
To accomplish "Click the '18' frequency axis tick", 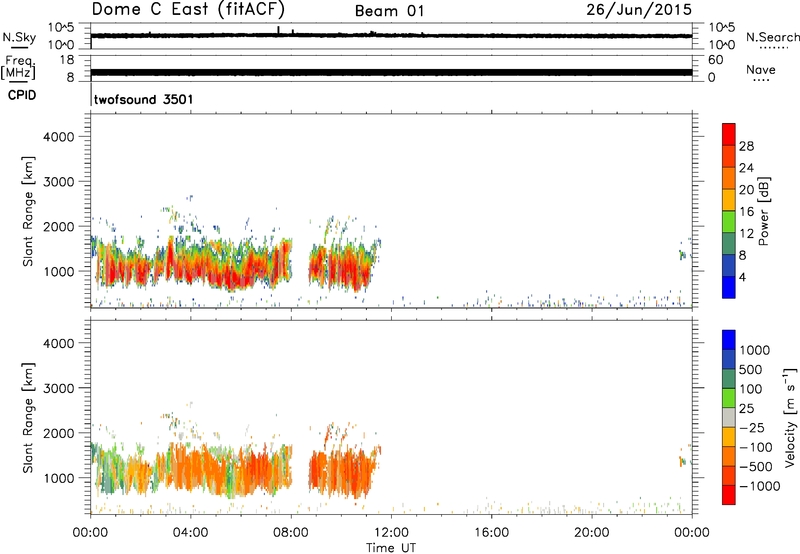I will point(67,60).
